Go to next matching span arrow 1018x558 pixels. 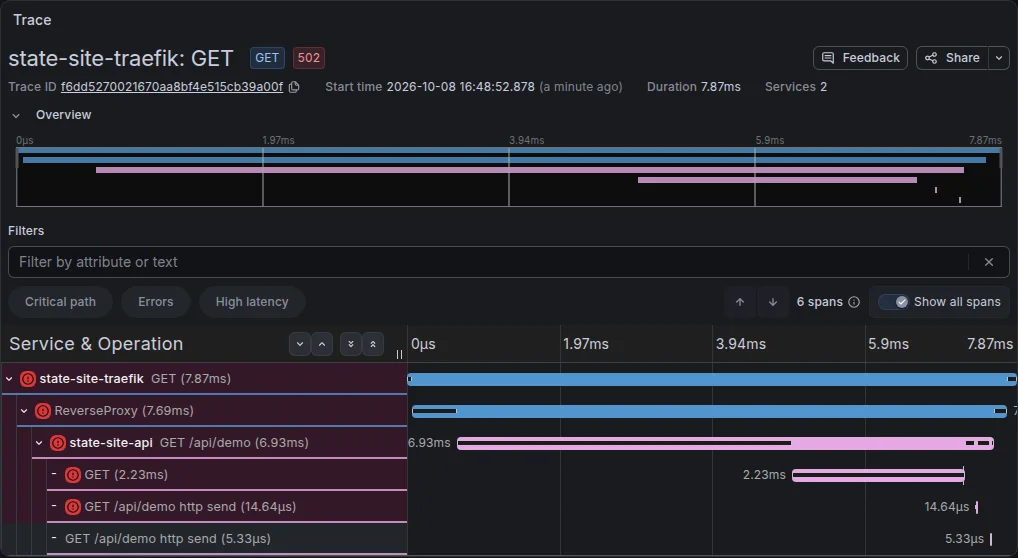coord(773,302)
